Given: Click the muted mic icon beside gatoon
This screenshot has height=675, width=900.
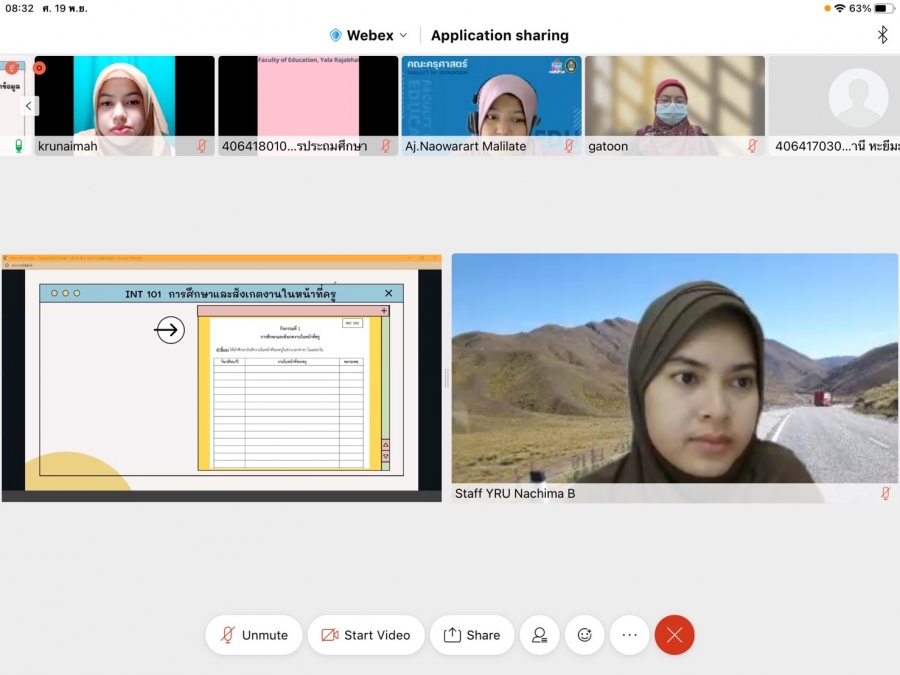Looking at the screenshot, I should (x=752, y=146).
